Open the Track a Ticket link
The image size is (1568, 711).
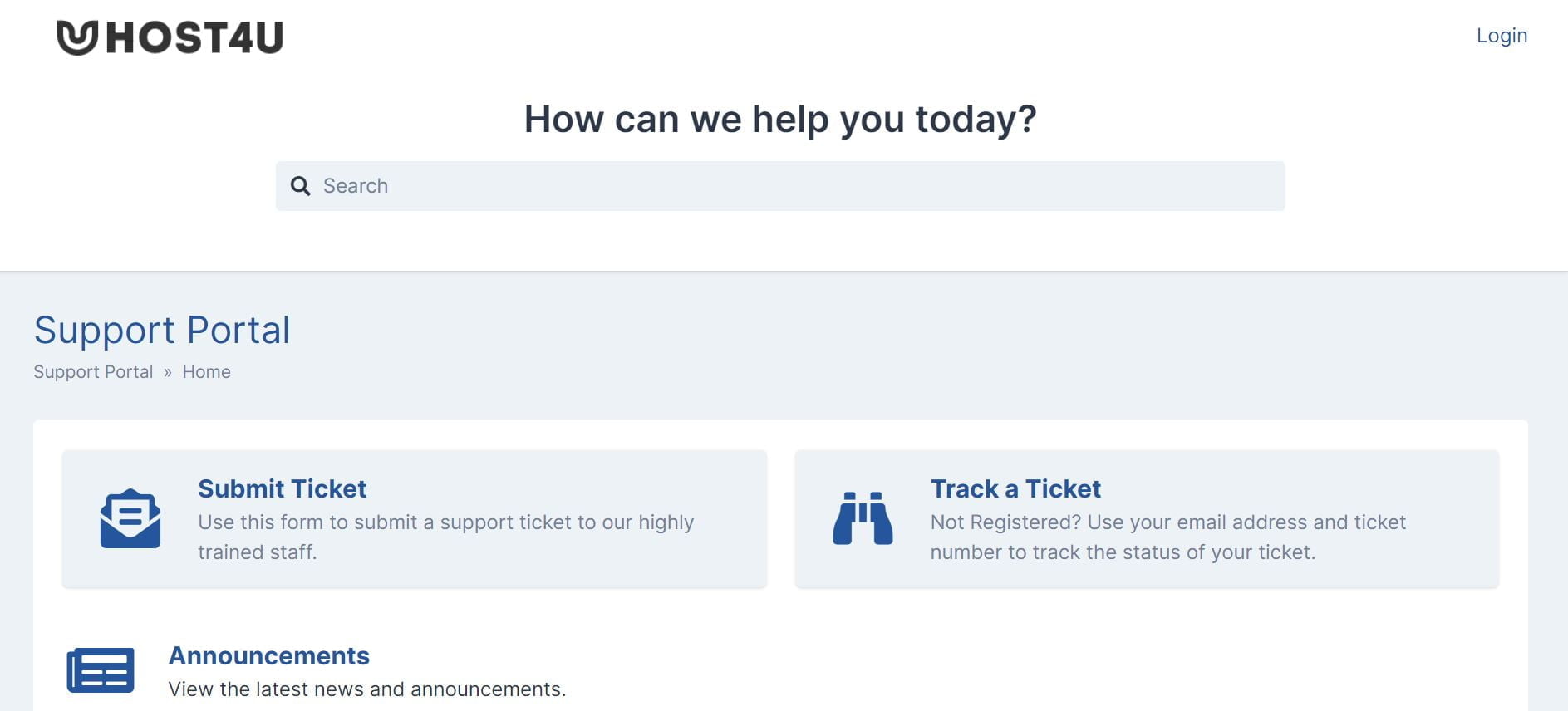coord(1015,489)
